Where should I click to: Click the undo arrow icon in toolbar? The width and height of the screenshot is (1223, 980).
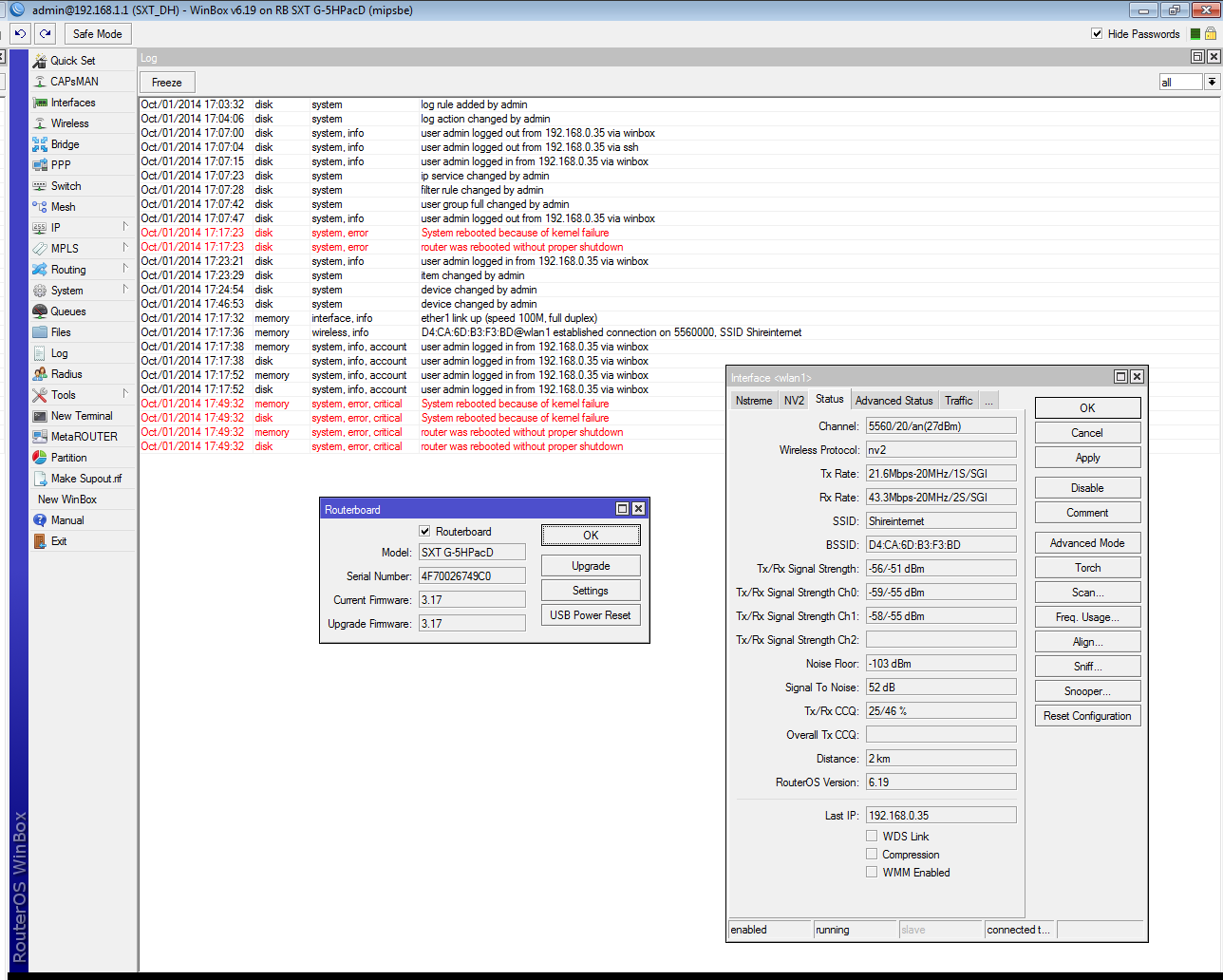click(x=20, y=33)
